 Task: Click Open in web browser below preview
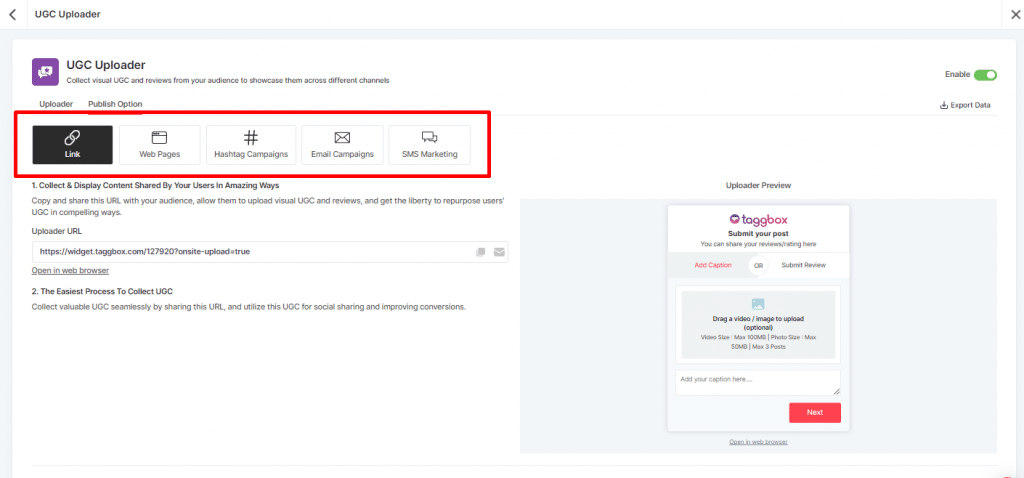click(757, 442)
